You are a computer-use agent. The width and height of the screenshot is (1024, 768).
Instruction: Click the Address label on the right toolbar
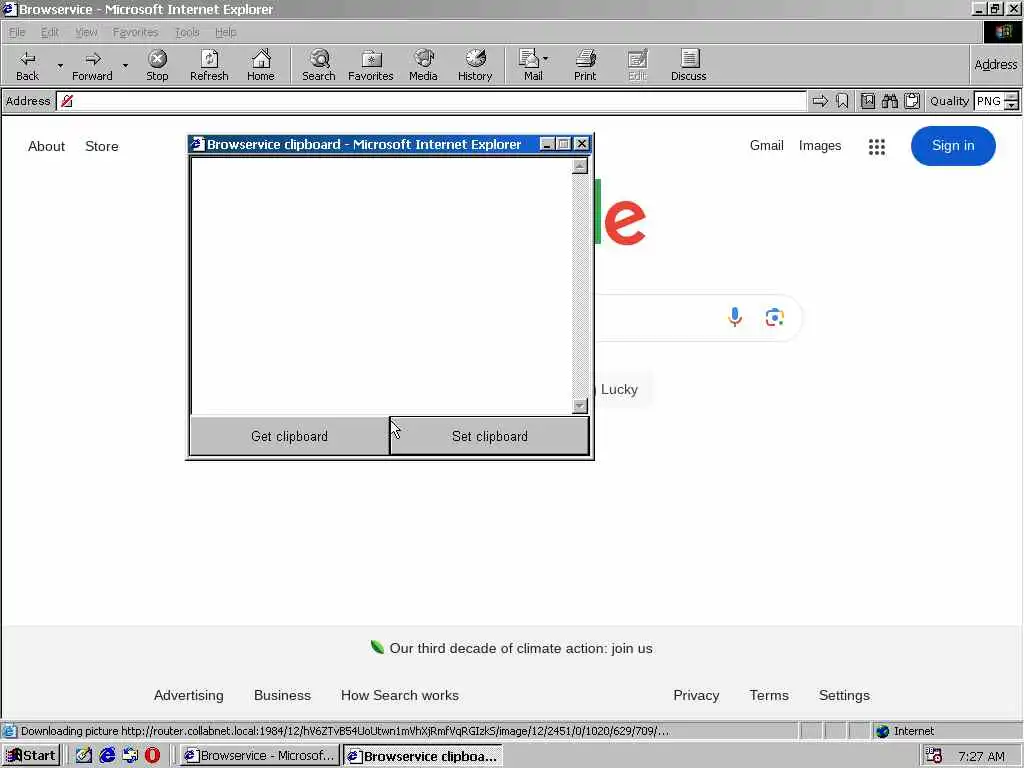point(995,65)
